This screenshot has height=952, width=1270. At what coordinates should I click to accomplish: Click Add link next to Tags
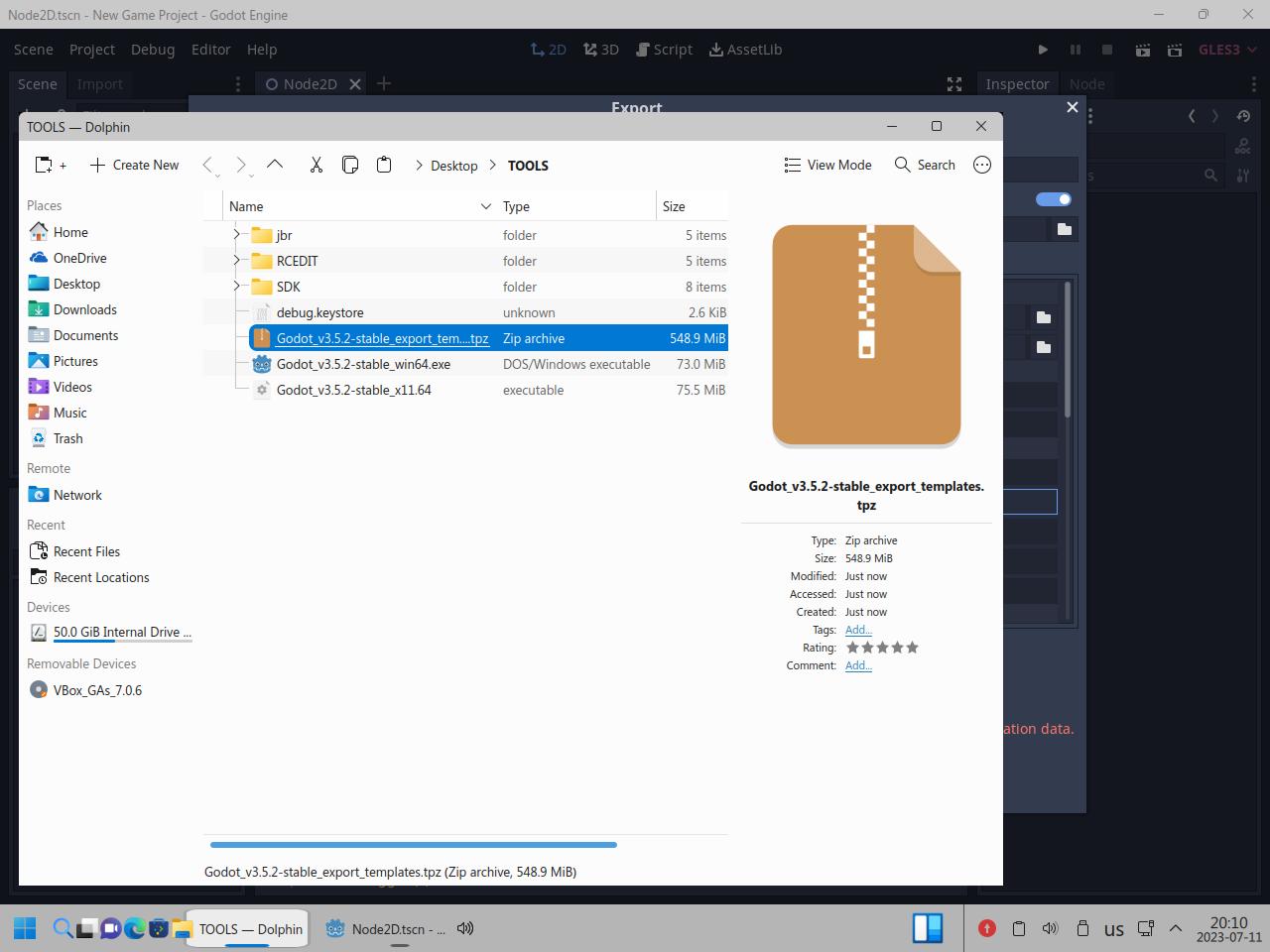point(858,630)
